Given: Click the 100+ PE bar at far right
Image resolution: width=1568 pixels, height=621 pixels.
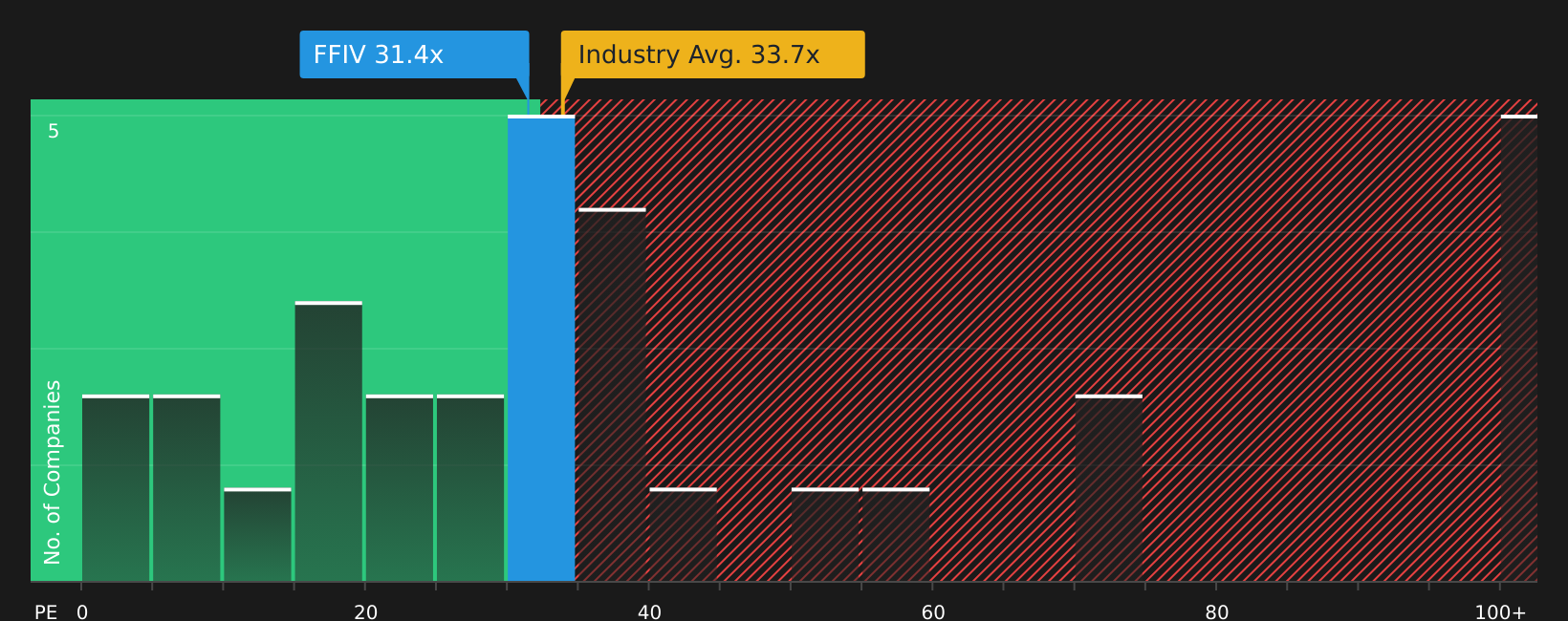Looking at the screenshot, I should [1519, 348].
